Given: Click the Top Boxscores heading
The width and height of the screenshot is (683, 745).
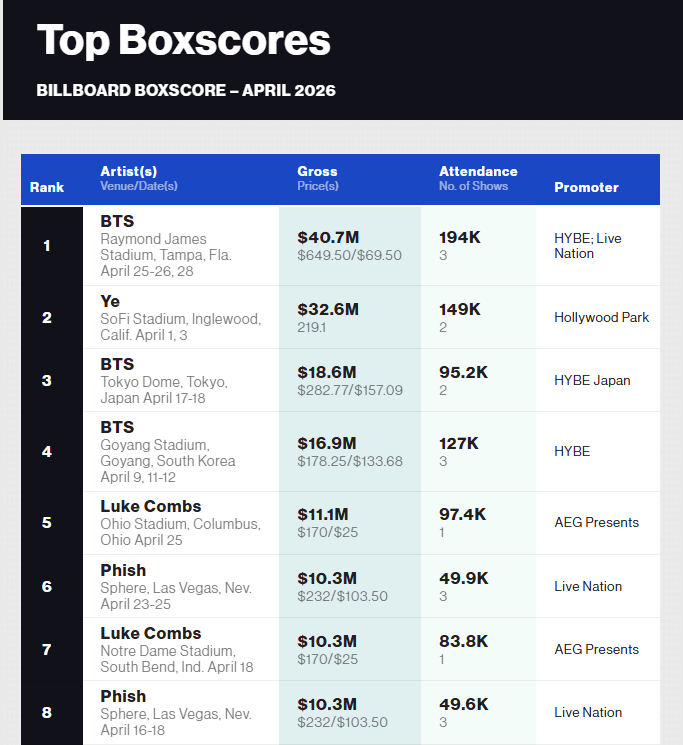Looking at the screenshot, I should pos(183,41).
